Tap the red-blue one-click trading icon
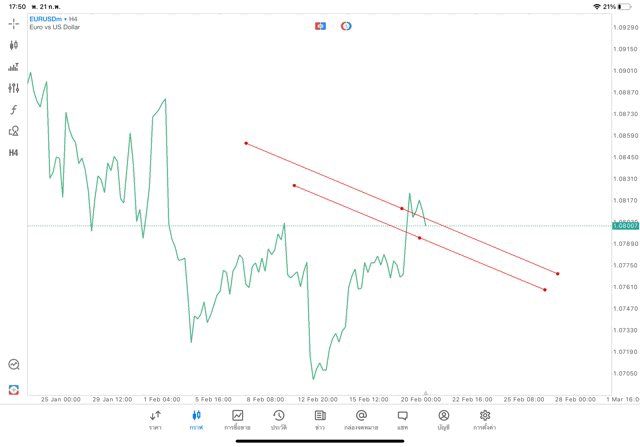 [x=321, y=26]
